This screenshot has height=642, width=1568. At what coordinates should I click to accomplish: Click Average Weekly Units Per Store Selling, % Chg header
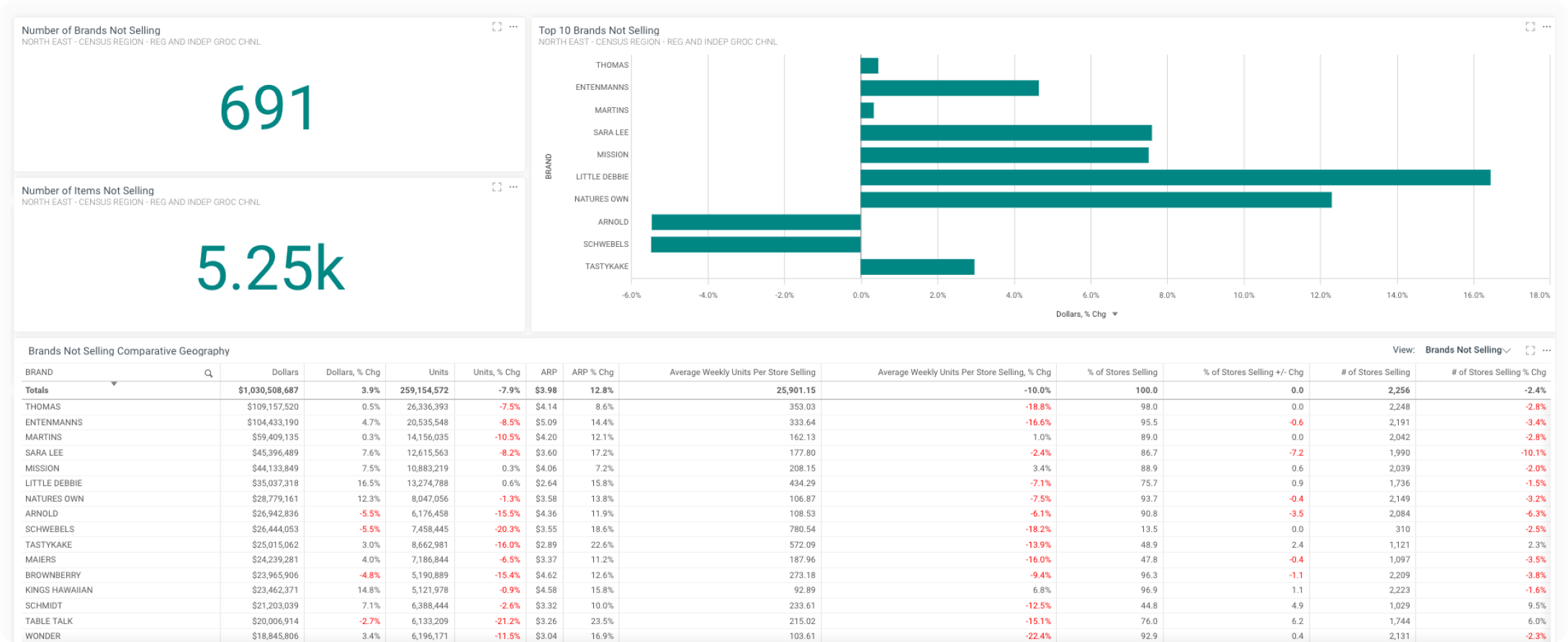click(964, 372)
